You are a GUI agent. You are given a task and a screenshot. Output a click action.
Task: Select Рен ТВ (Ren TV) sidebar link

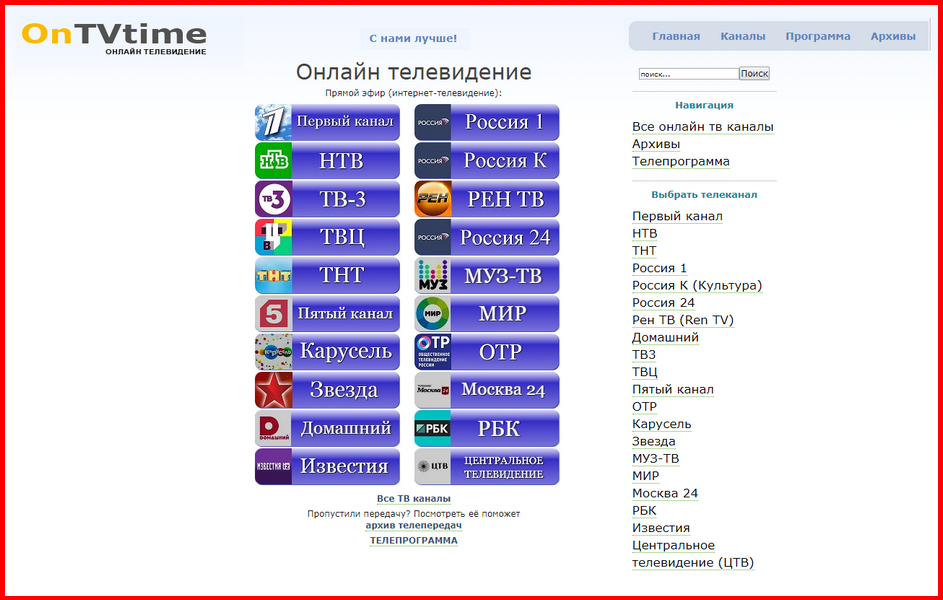tap(683, 320)
